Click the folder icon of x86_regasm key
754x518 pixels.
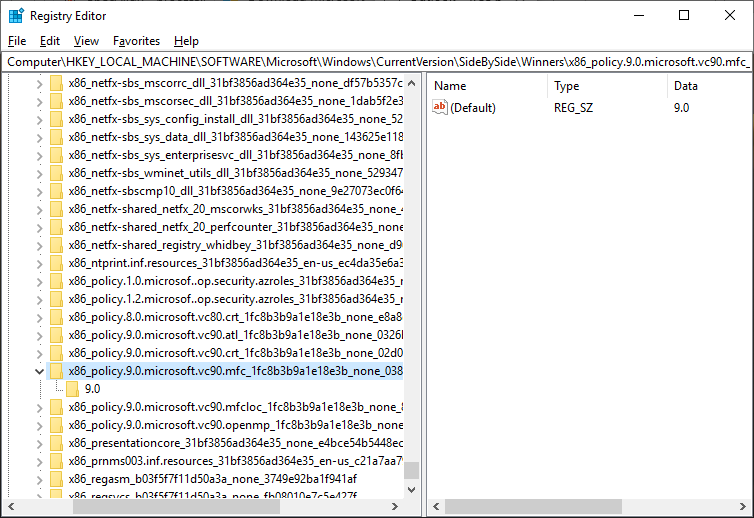click(56, 479)
